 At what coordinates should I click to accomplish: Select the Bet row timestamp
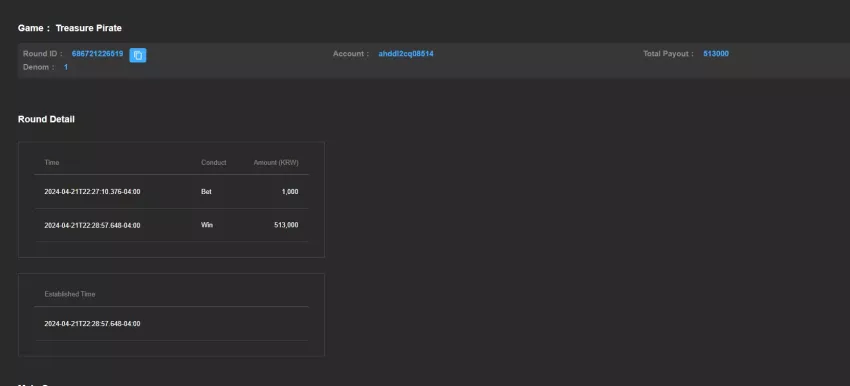[x=93, y=192]
